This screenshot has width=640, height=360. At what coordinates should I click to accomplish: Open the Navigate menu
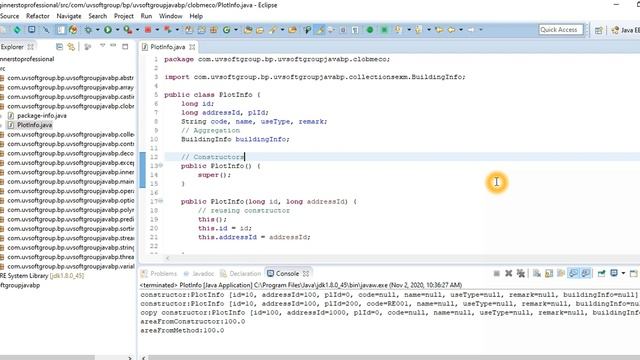(69, 16)
